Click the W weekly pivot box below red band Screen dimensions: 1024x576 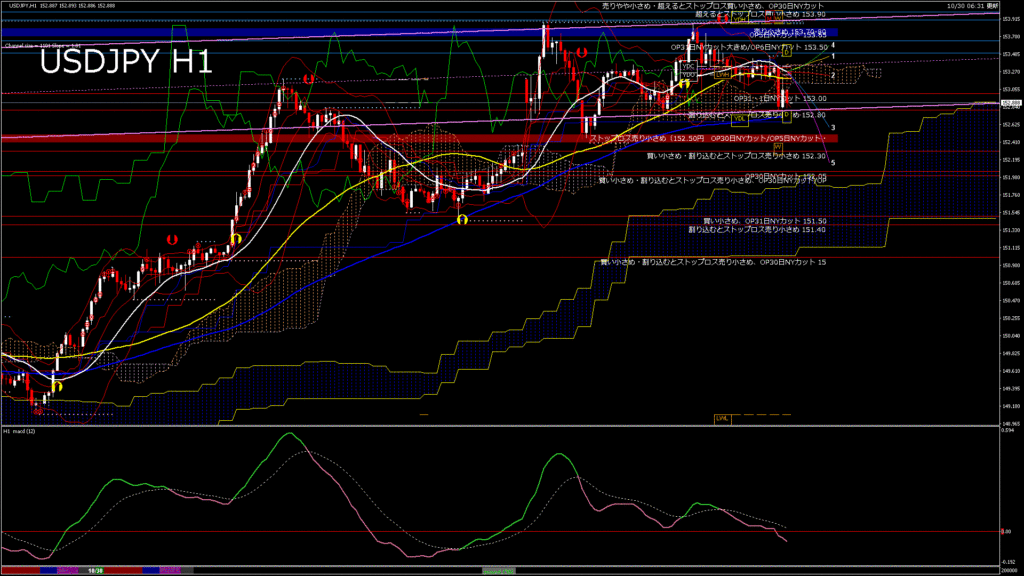click(777, 147)
